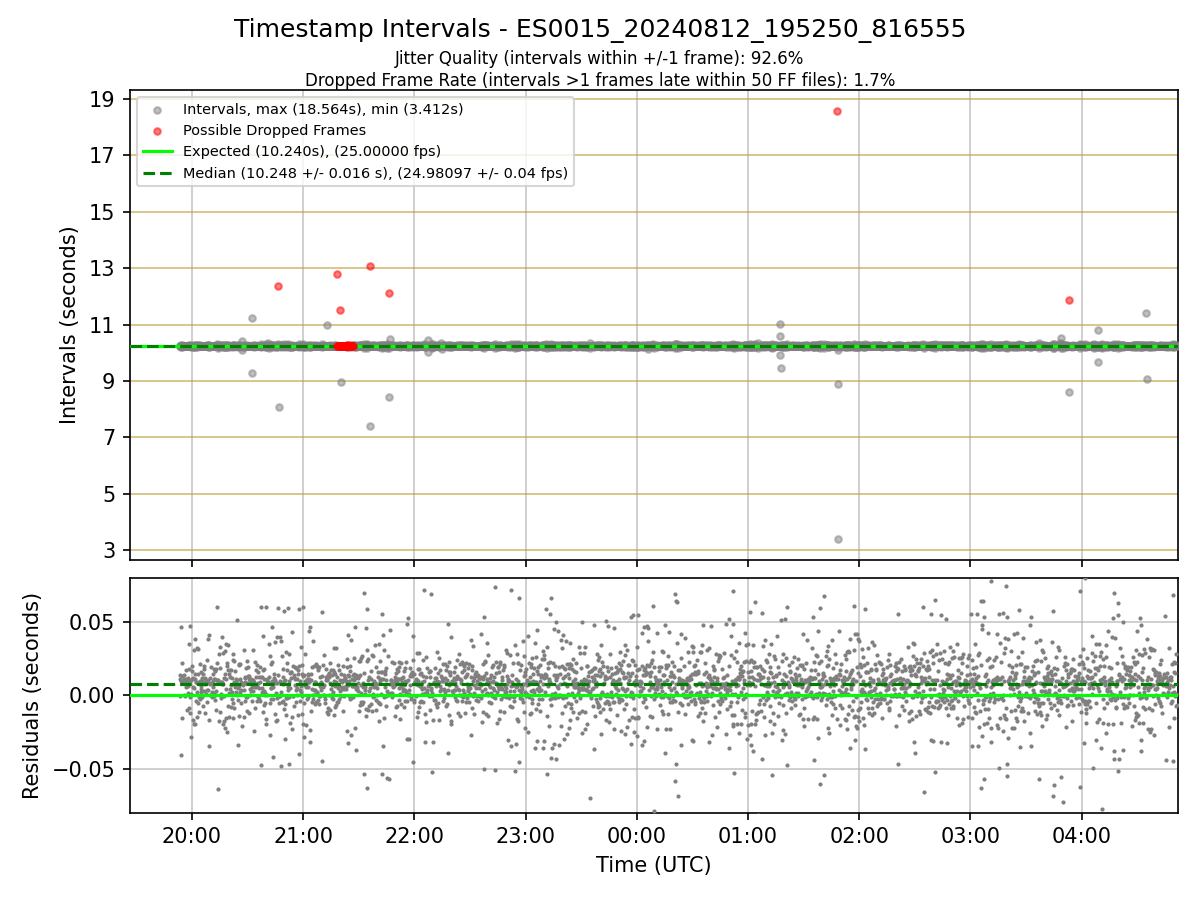Click the x-axis tick label '22:00'

click(414, 833)
